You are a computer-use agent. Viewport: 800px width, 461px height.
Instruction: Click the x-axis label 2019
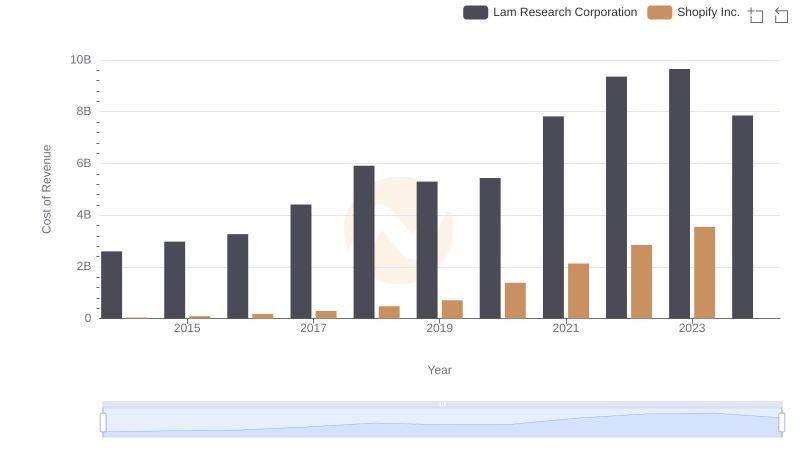click(440, 328)
